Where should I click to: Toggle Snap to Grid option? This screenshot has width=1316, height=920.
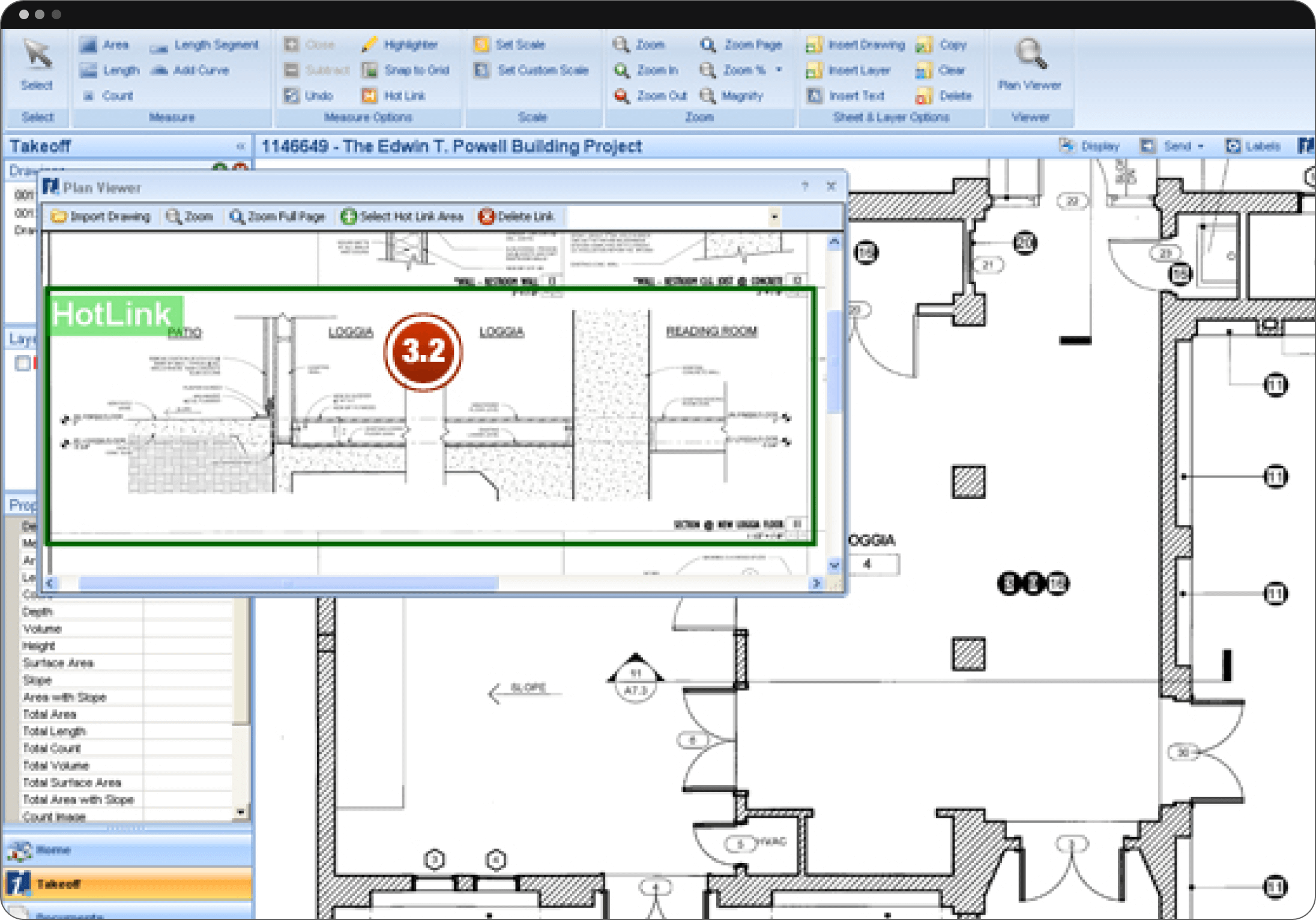pyautogui.click(x=406, y=70)
